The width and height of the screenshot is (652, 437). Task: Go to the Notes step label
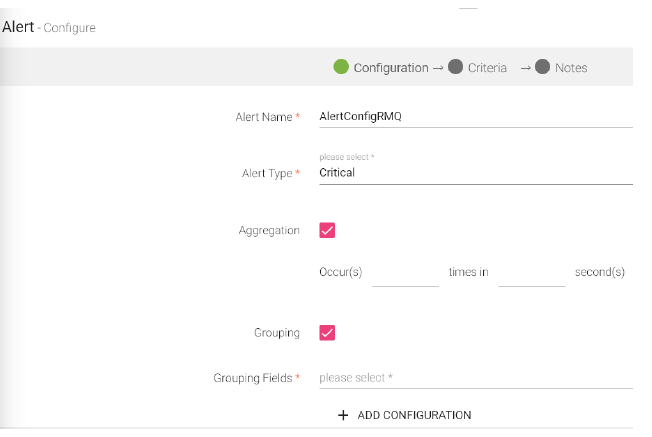point(571,68)
